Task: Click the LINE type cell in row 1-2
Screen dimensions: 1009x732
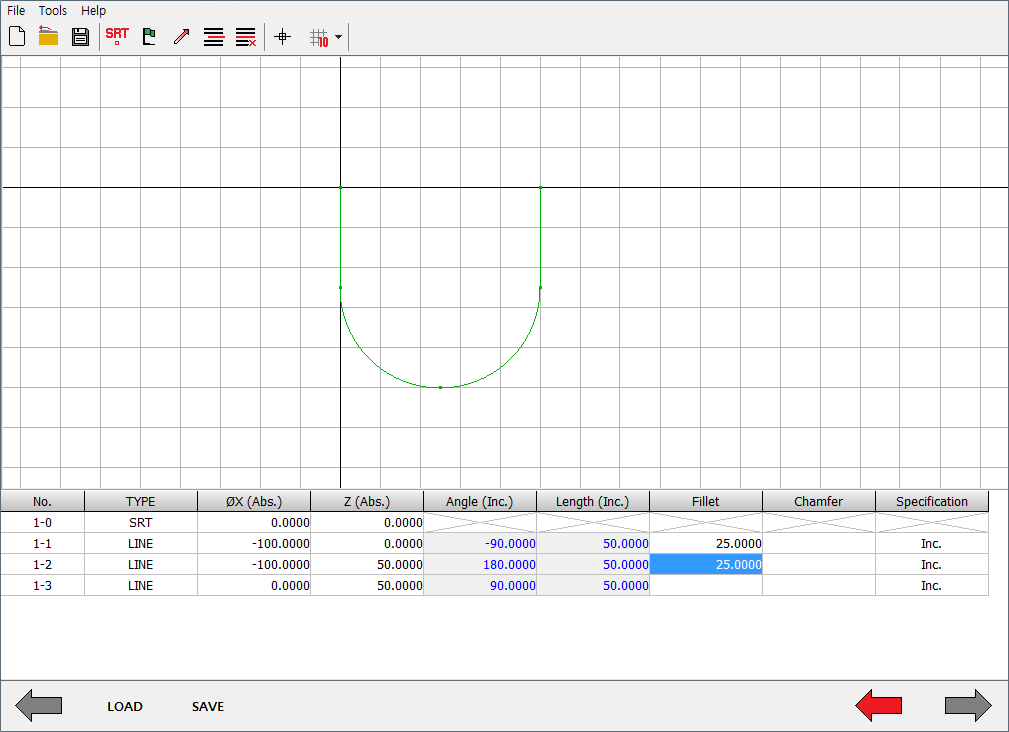Action: click(x=141, y=565)
